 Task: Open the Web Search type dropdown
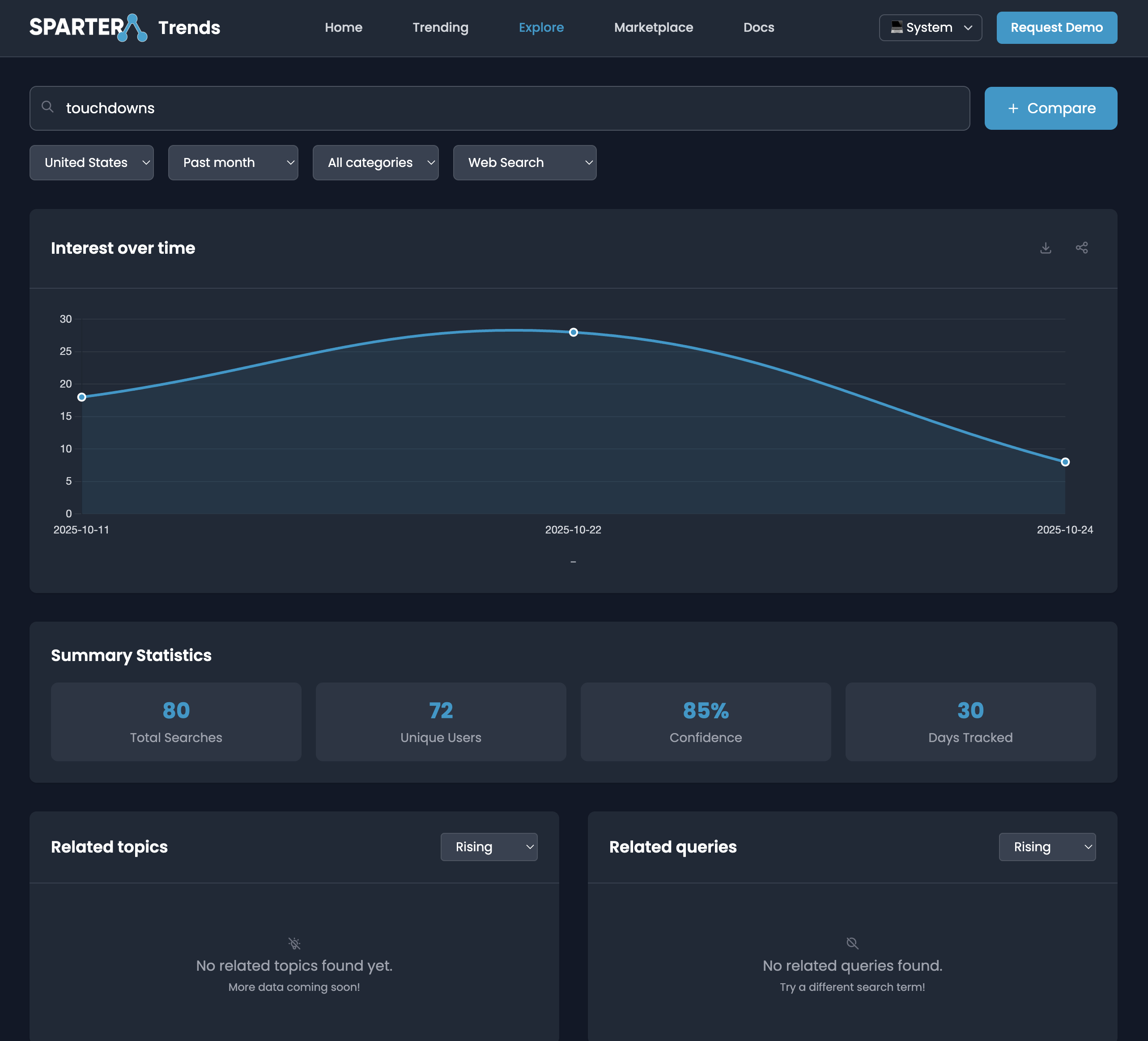524,162
